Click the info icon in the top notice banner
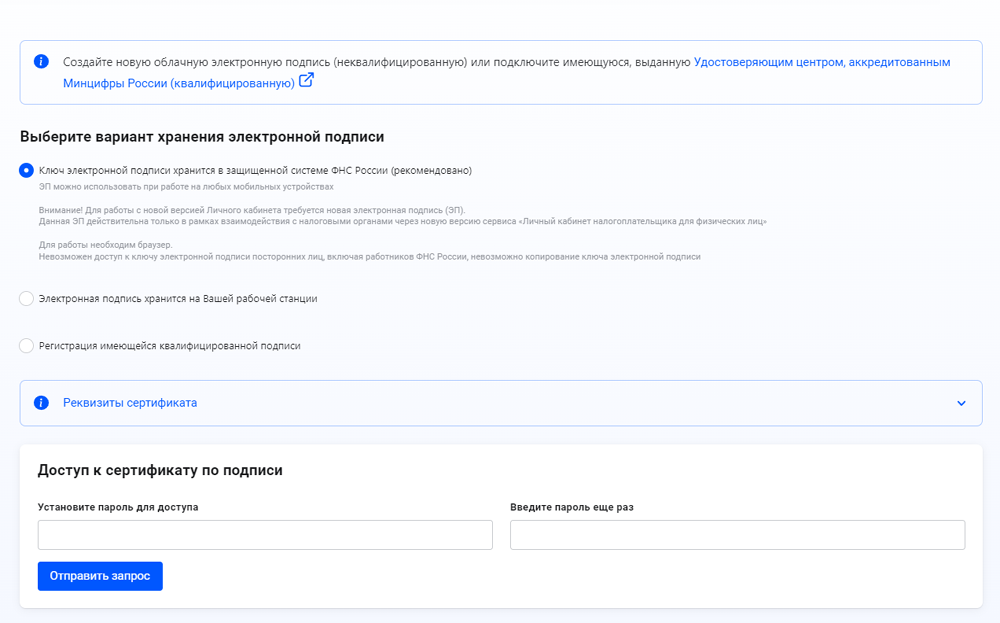This screenshot has height=623, width=1000. [41, 62]
